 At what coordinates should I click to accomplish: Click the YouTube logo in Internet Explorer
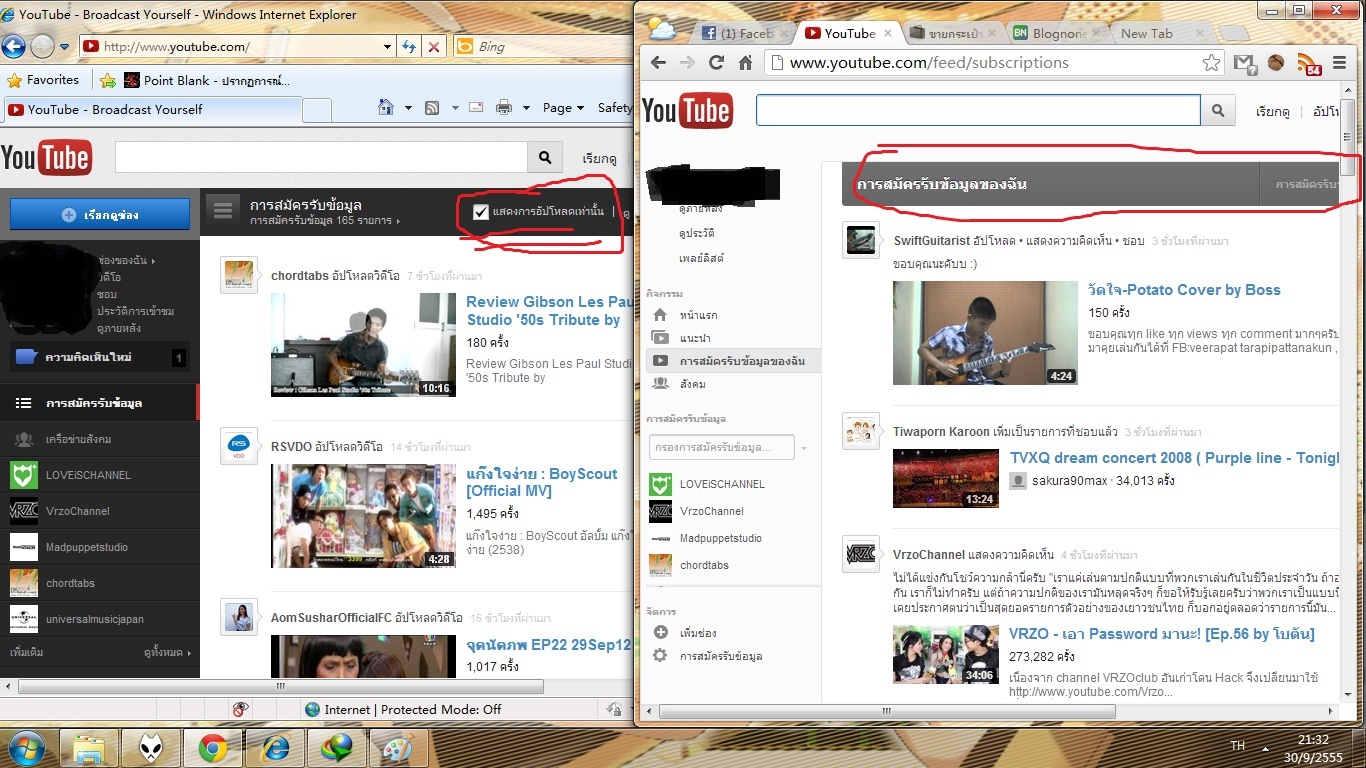click(46, 158)
